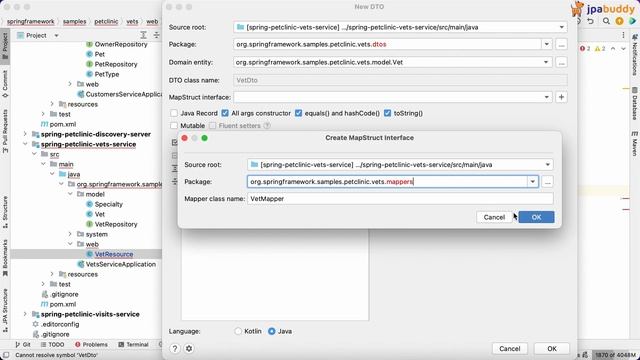Viewport: 640px width, 360px height.
Task: Uncheck equals() and hashCode() checkbox
Action: tap(298, 113)
